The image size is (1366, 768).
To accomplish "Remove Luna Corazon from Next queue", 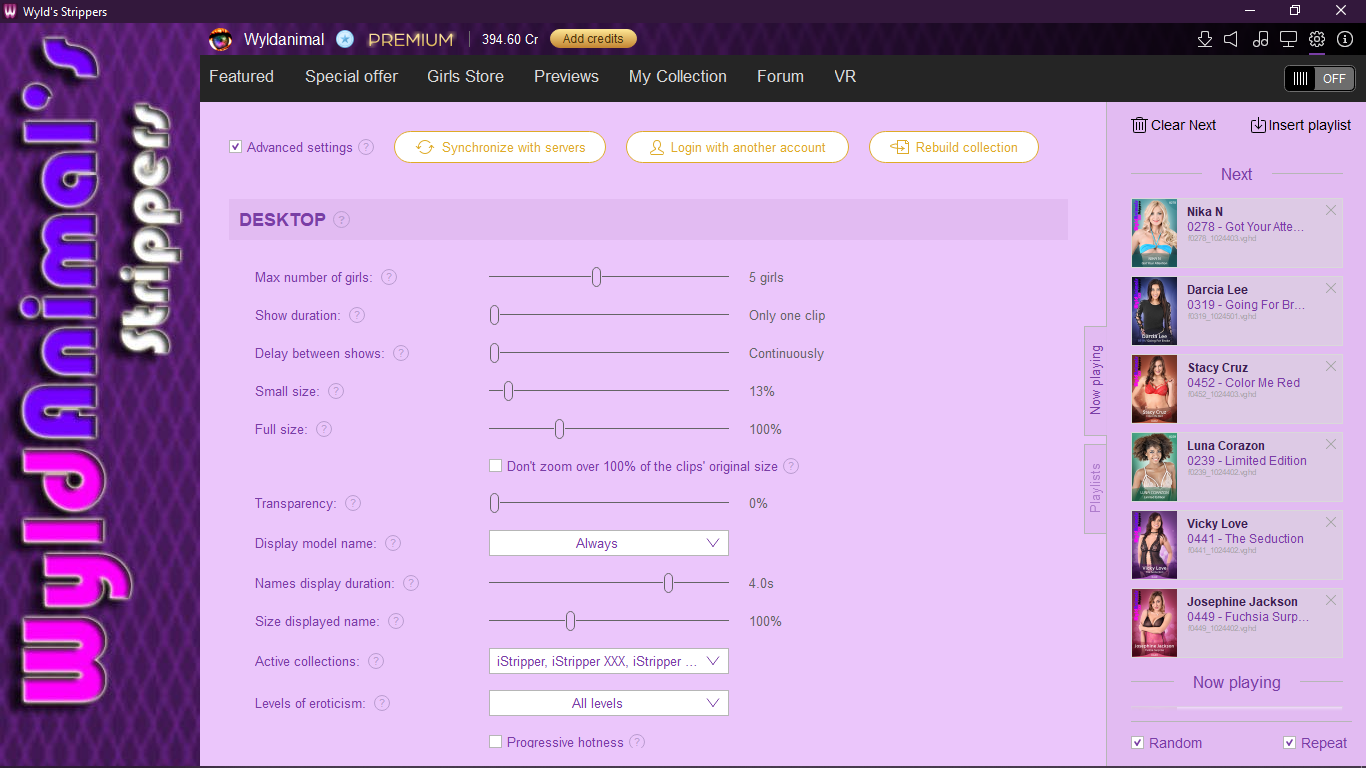I will click(1331, 444).
